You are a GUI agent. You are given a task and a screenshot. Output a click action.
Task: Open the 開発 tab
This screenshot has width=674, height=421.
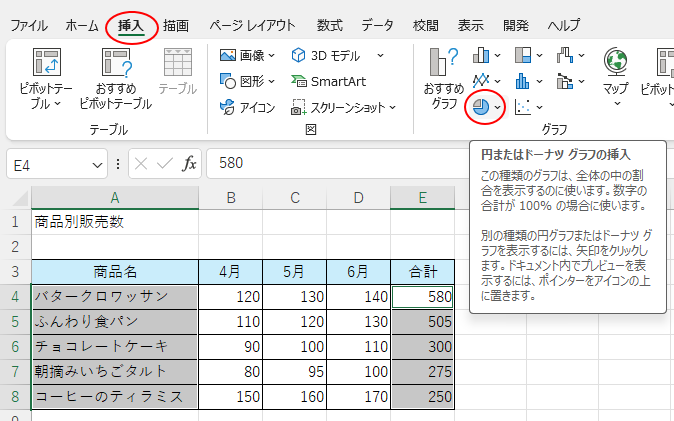pyautogui.click(x=516, y=26)
